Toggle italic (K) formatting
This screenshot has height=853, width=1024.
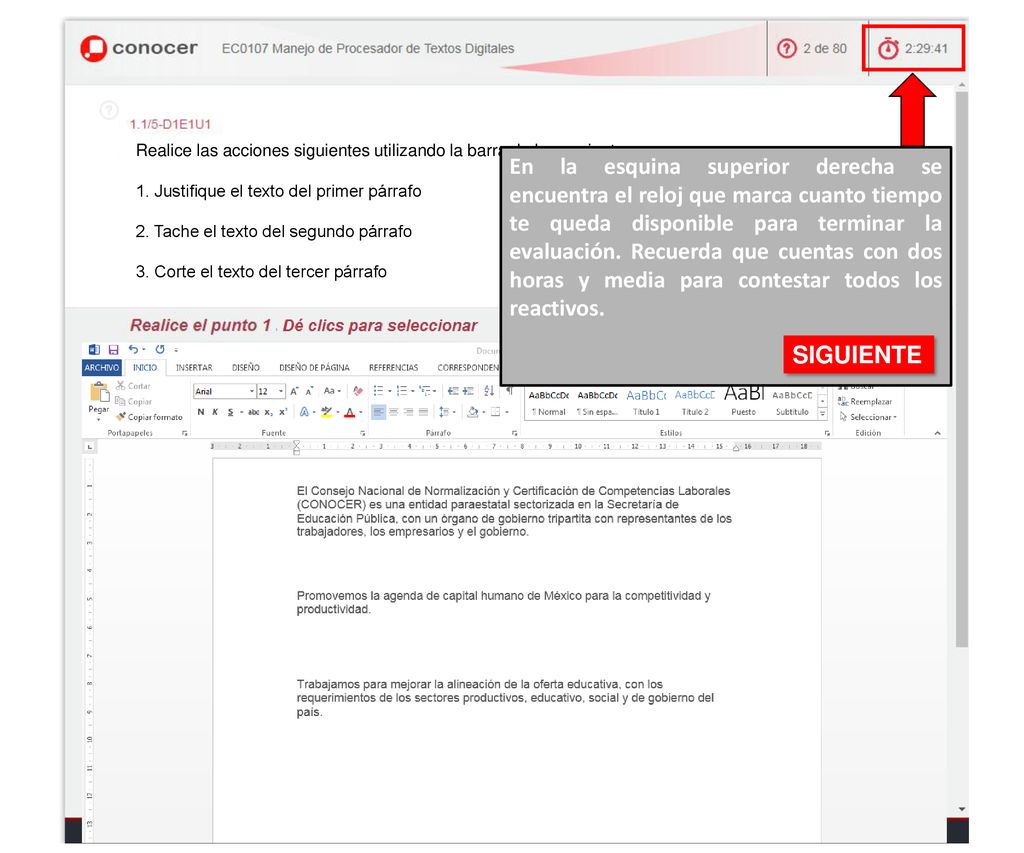click(x=215, y=412)
